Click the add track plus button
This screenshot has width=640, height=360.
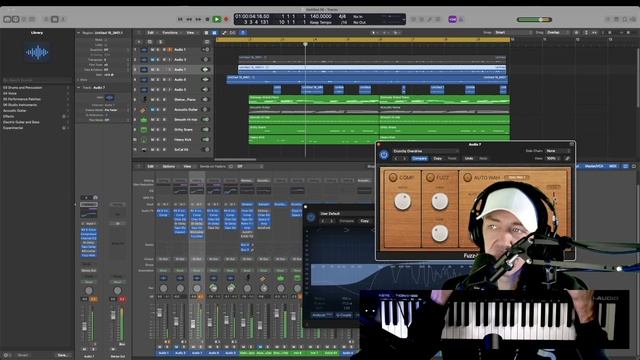139,42
